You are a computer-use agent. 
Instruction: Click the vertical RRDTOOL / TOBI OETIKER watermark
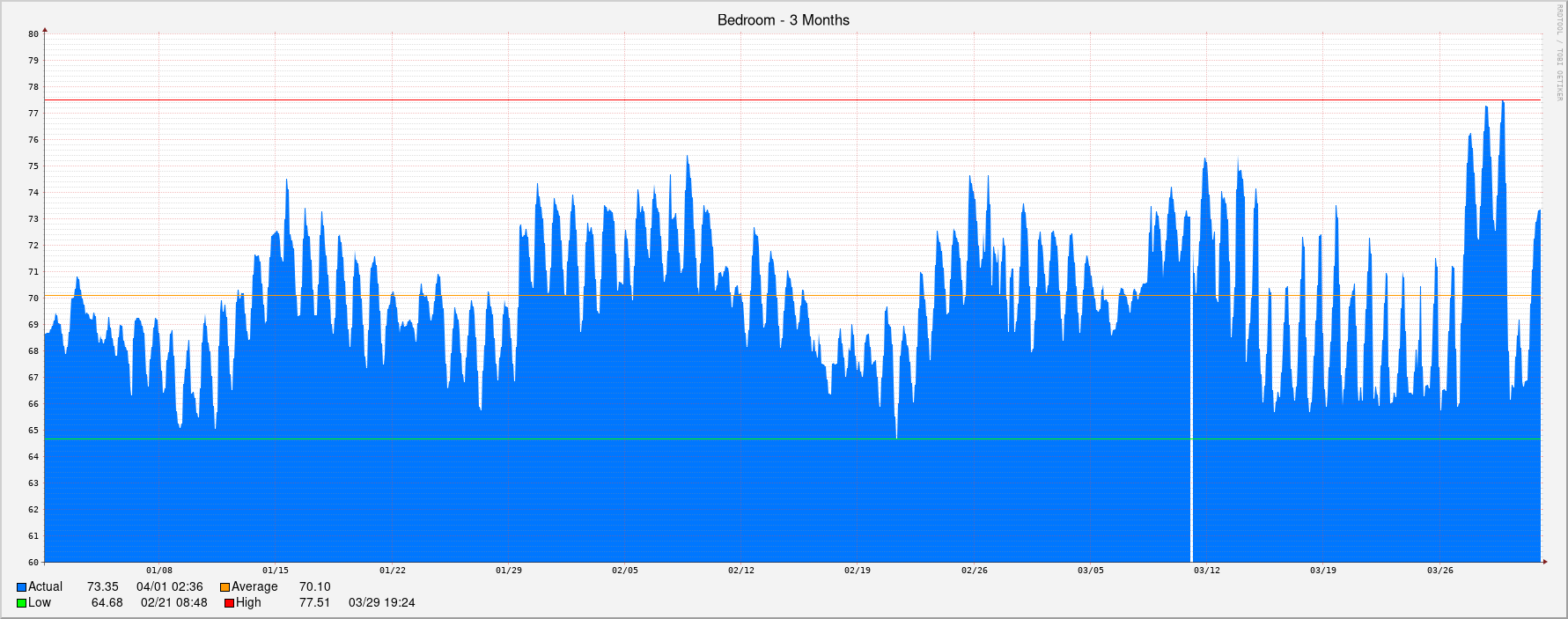(1559, 53)
